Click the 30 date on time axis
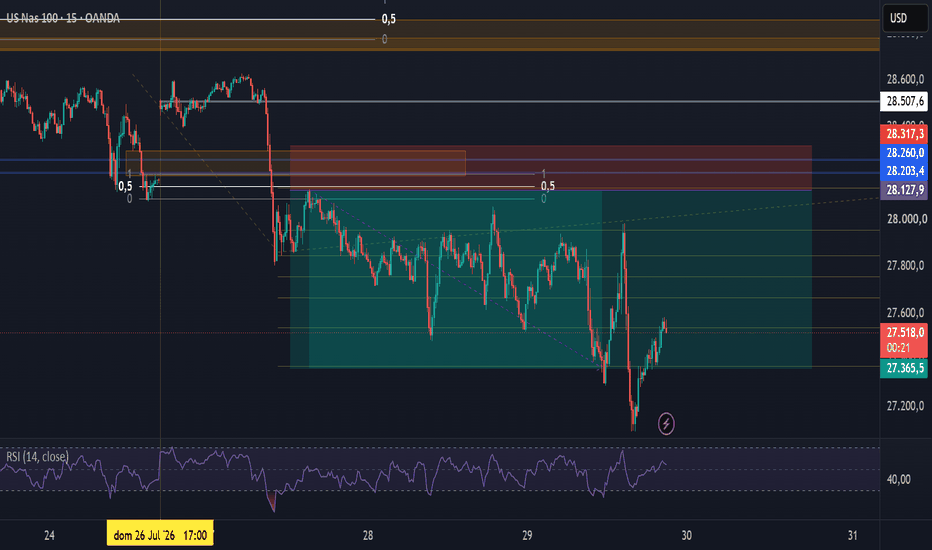This screenshot has height=550, width=932. coord(687,535)
